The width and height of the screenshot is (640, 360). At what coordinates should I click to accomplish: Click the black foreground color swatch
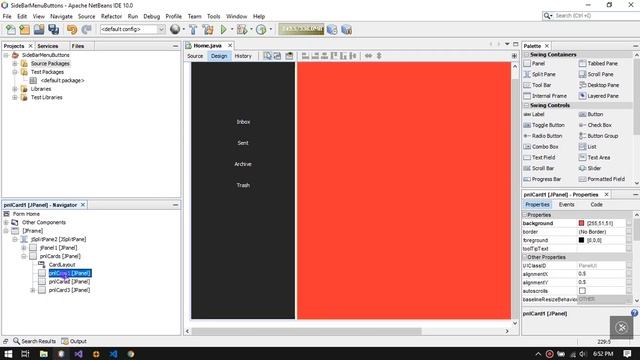(581, 240)
